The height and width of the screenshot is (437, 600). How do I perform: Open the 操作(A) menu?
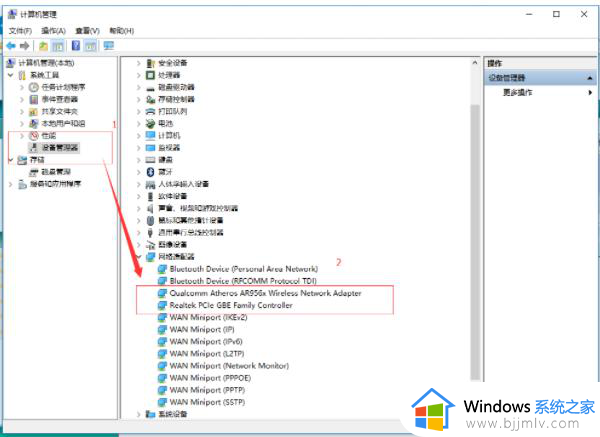[x=56, y=31]
